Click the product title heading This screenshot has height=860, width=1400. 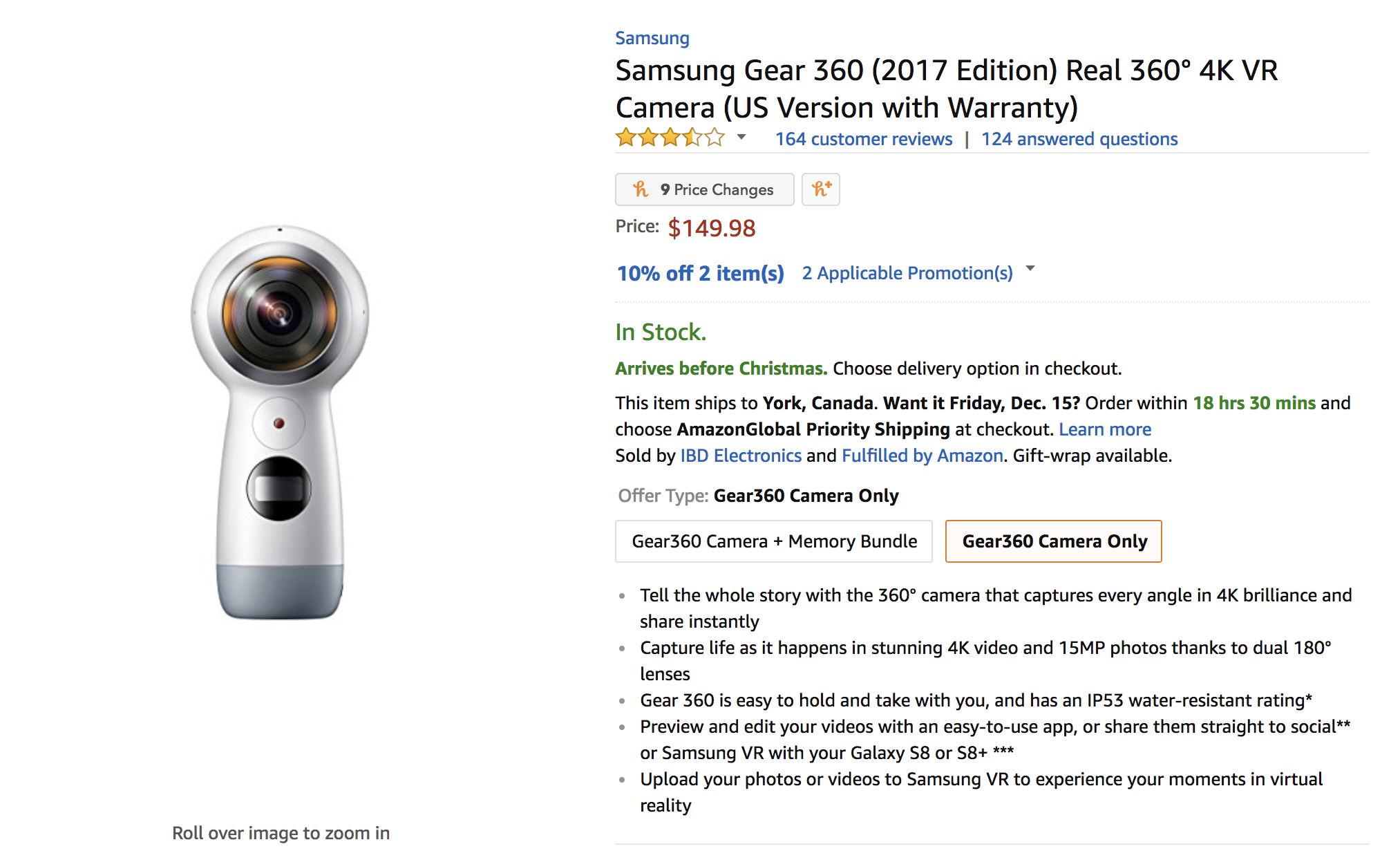point(946,88)
